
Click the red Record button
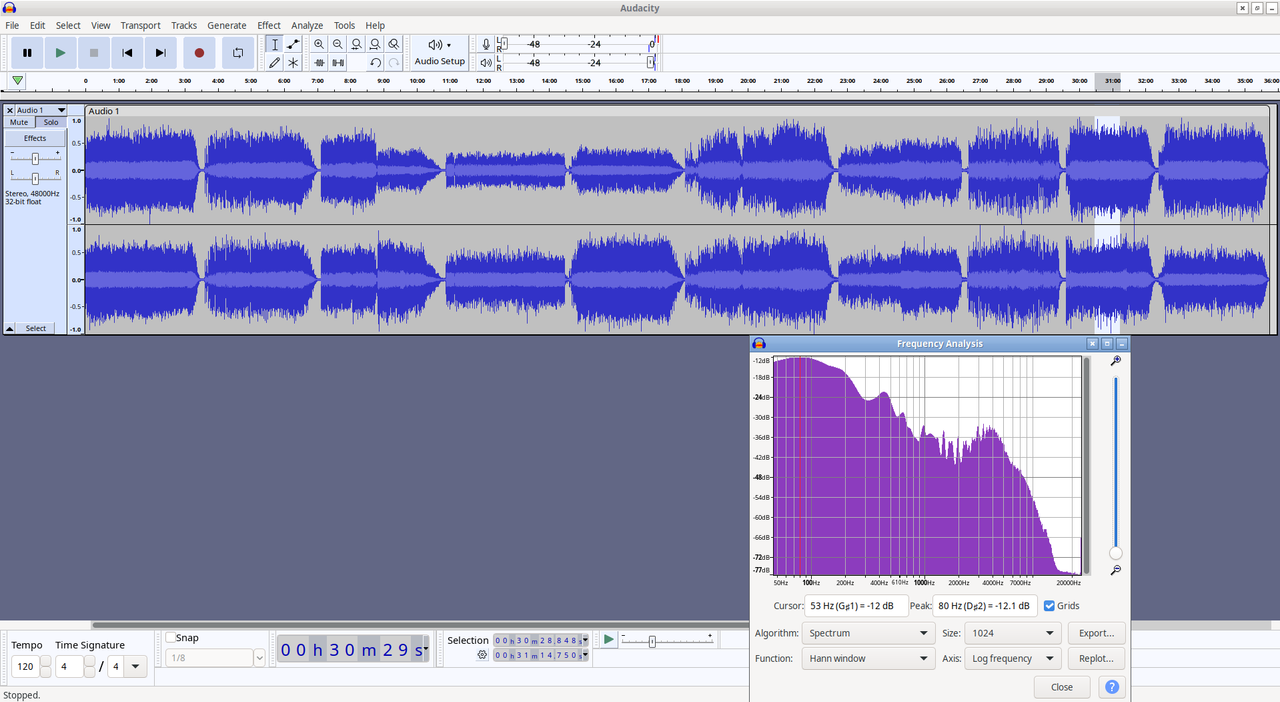[x=199, y=53]
